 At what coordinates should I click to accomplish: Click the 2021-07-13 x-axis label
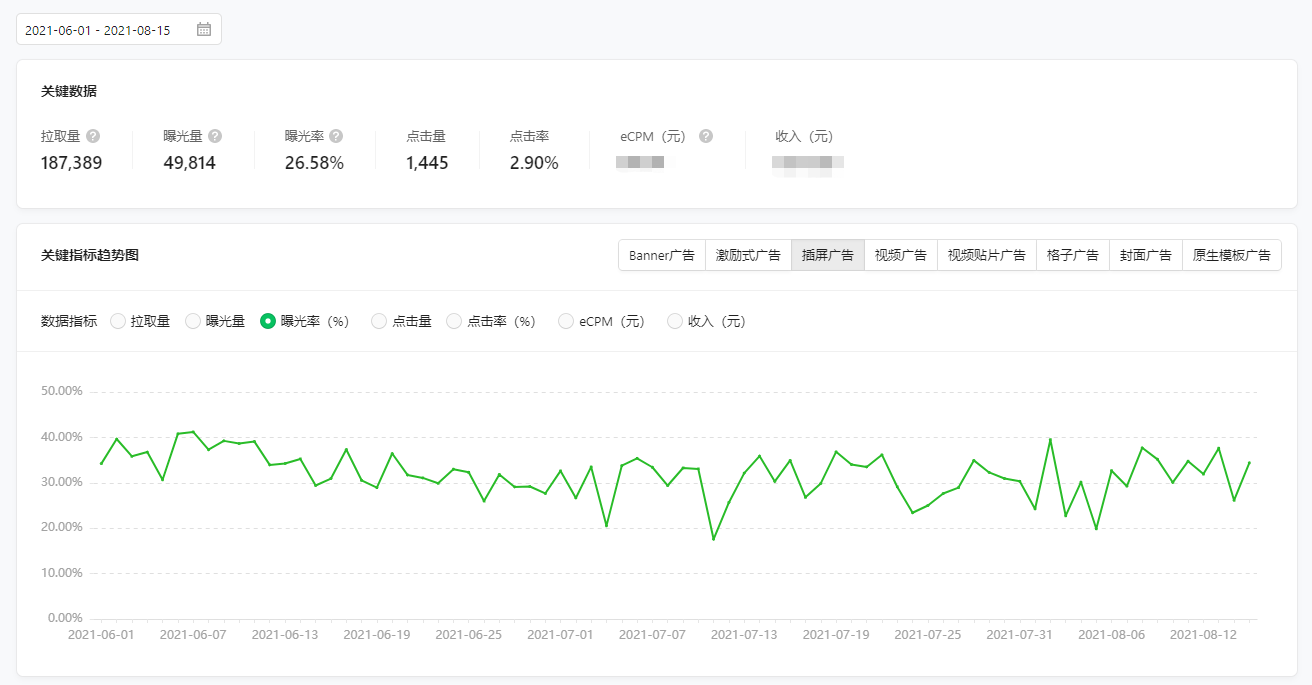744,634
